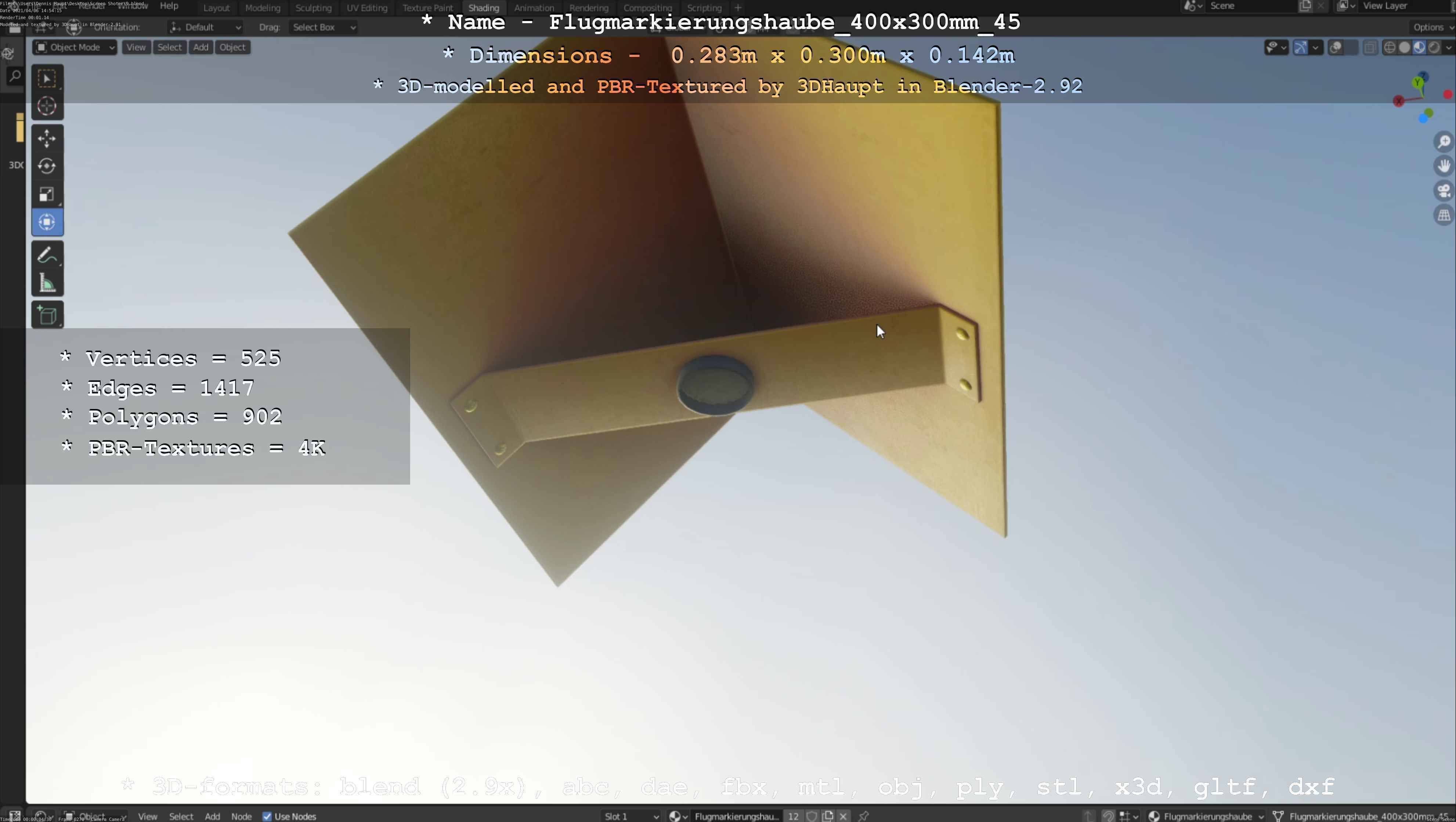Open Drag Select Box dropdown
The height and width of the screenshot is (822, 1456).
pos(323,27)
